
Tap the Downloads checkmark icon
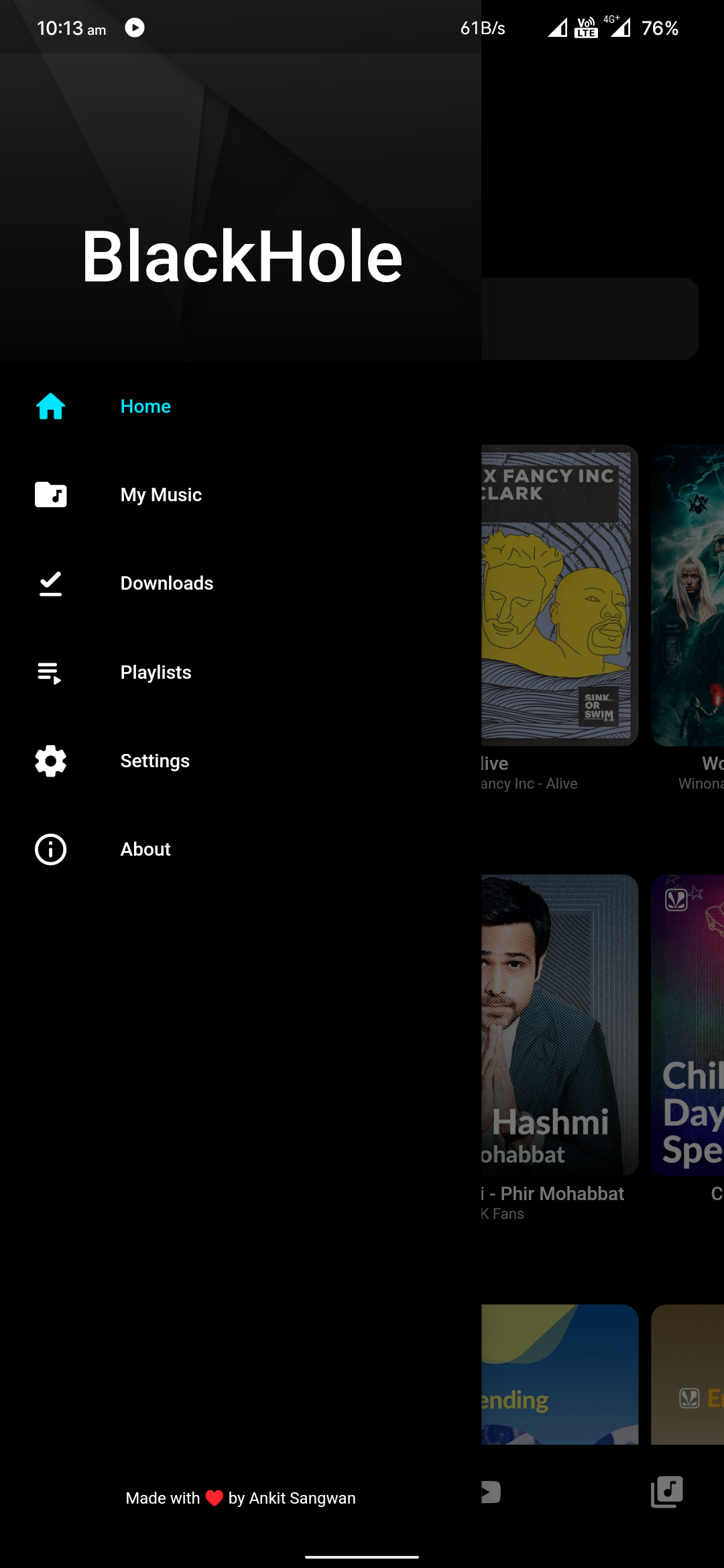point(50,583)
